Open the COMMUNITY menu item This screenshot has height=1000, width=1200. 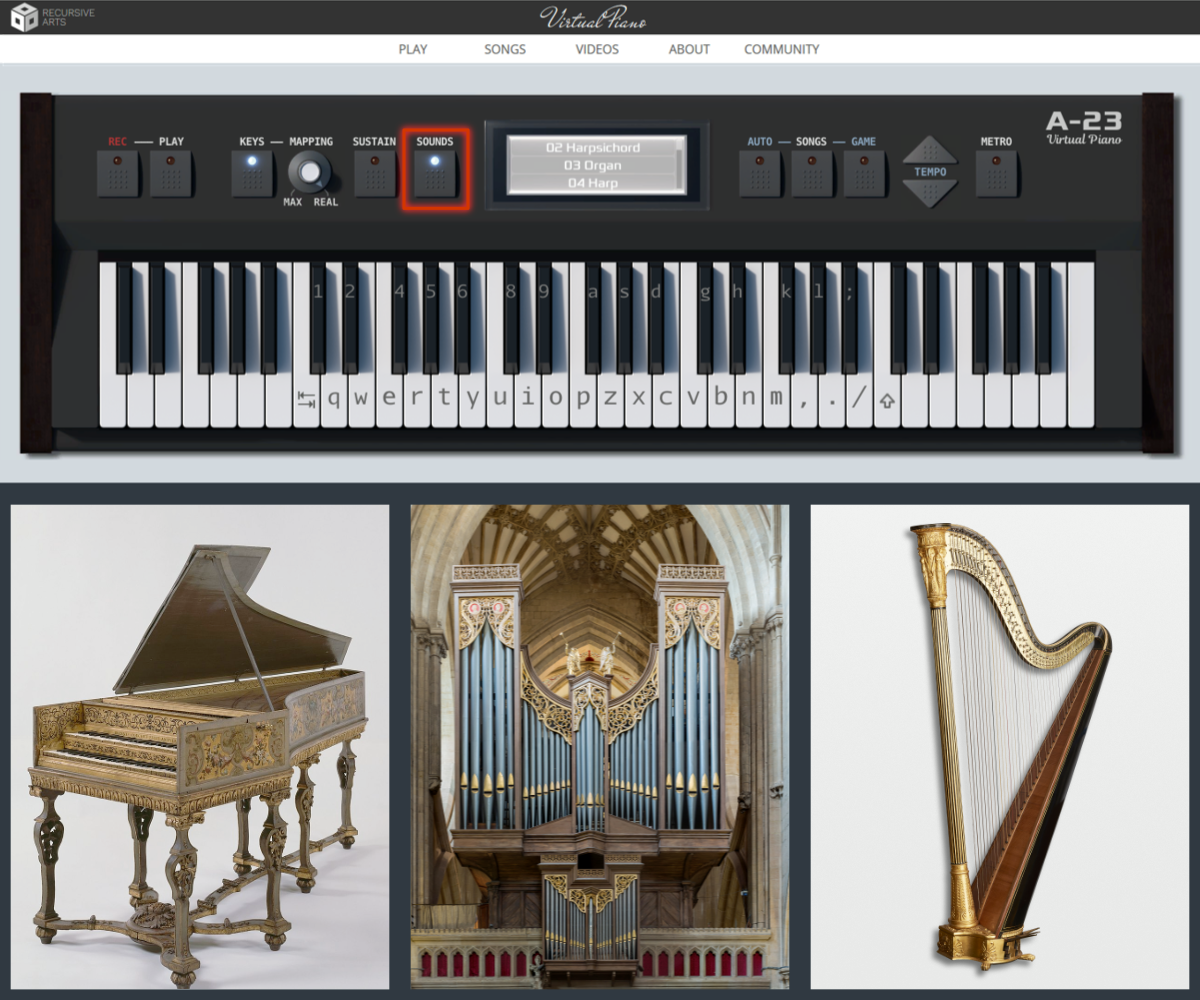782,49
